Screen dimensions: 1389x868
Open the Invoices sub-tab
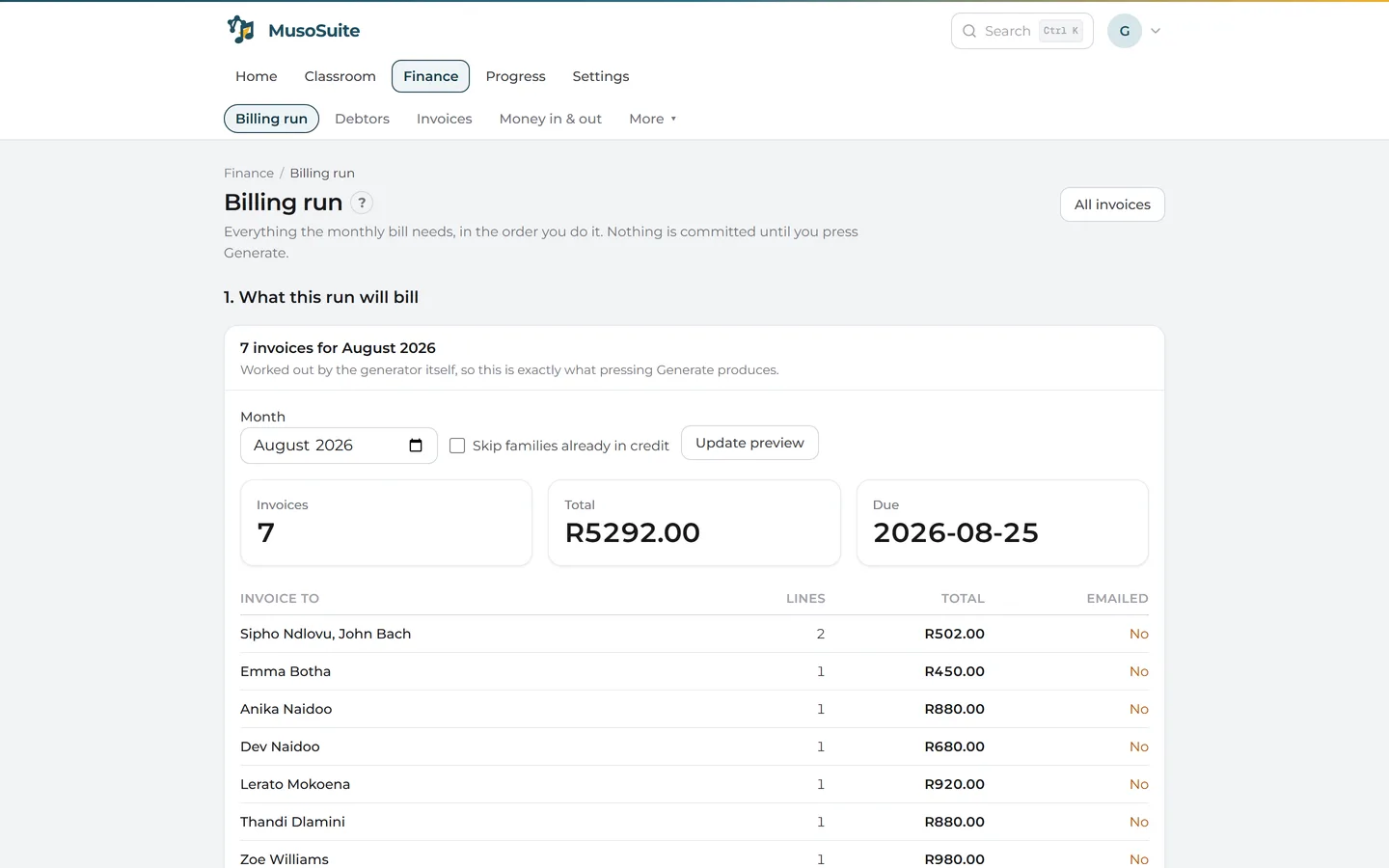click(445, 119)
